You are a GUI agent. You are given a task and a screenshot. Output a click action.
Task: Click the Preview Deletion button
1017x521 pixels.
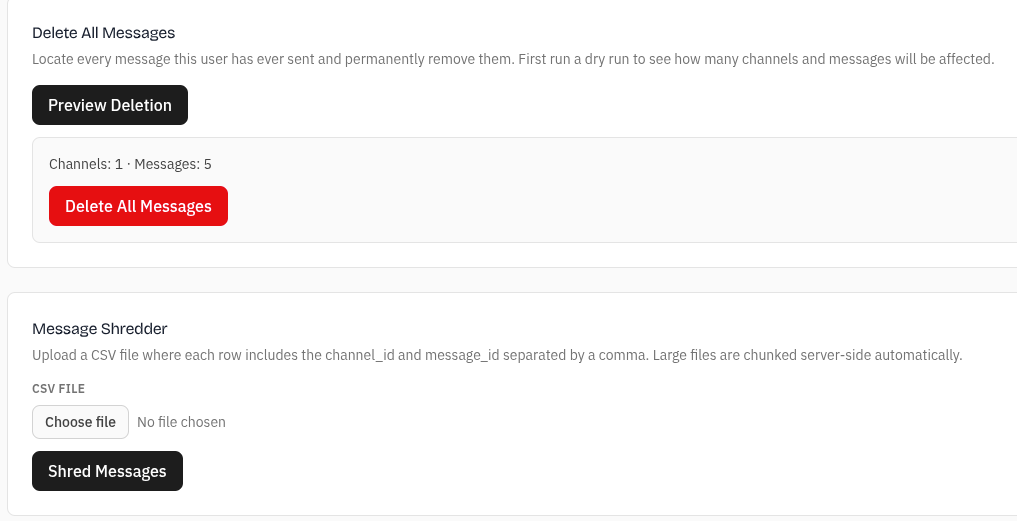pos(110,105)
